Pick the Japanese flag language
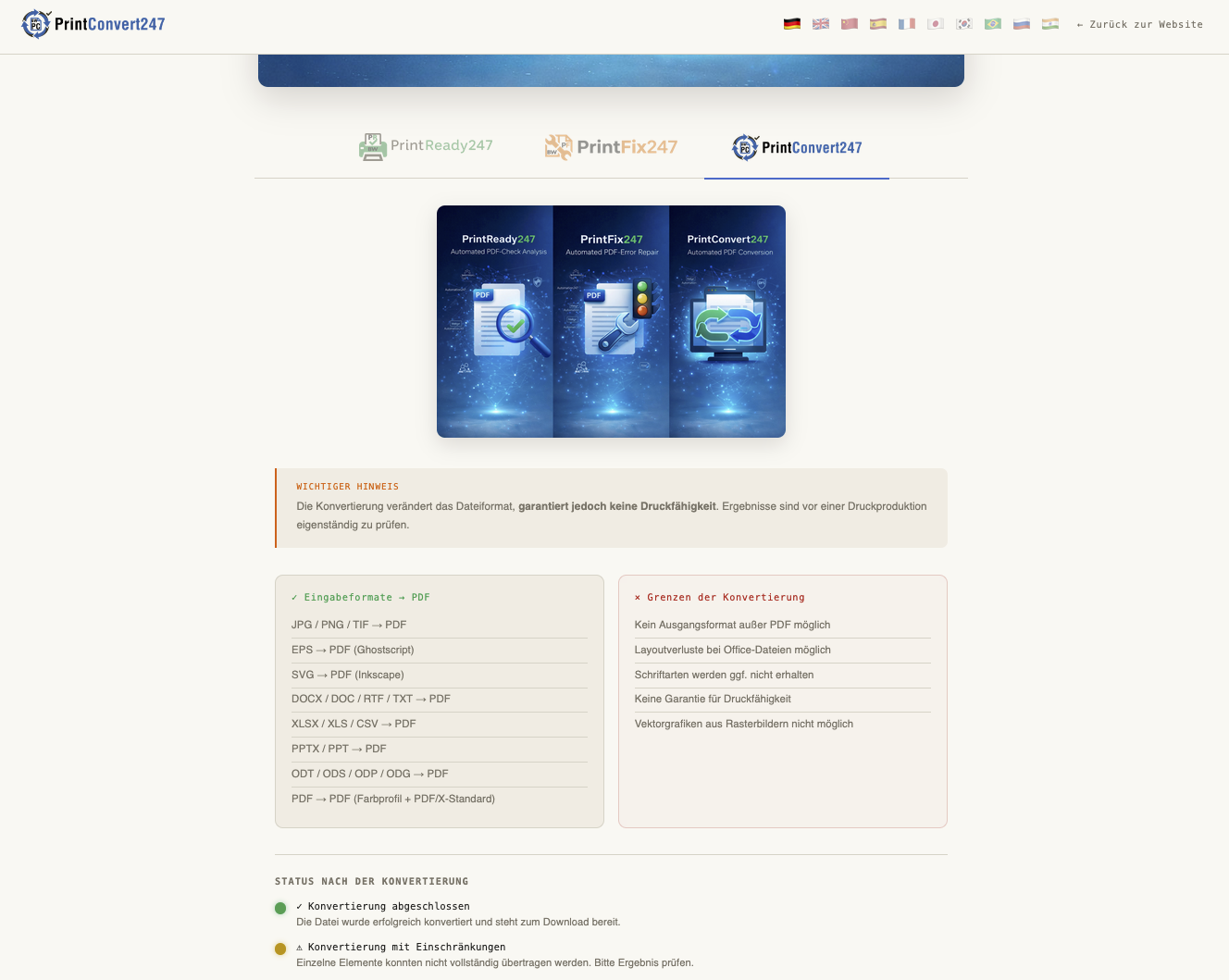This screenshot has width=1229, height=980. [x=936, y=24]
